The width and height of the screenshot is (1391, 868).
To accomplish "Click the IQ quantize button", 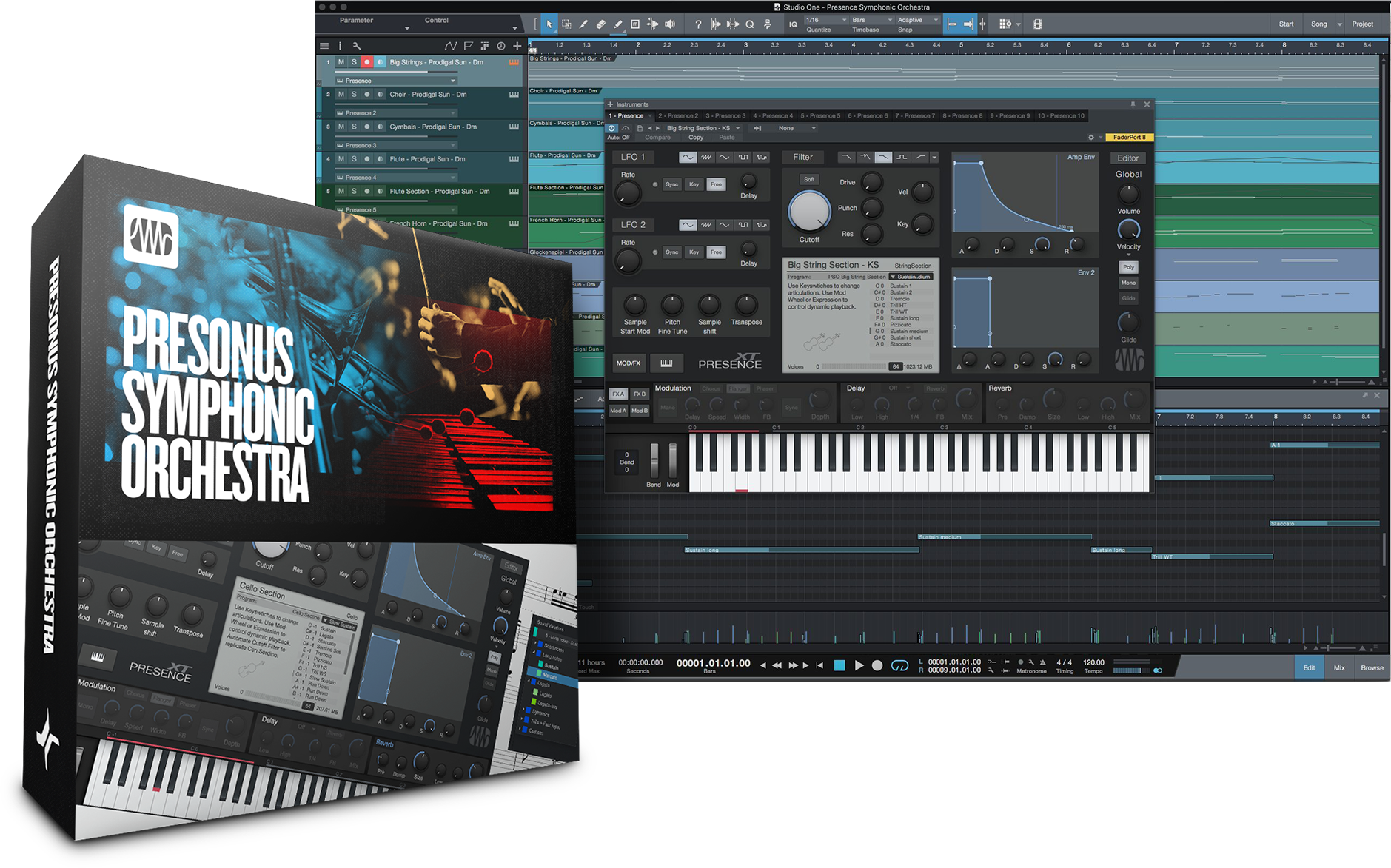I will pos(793,24).
